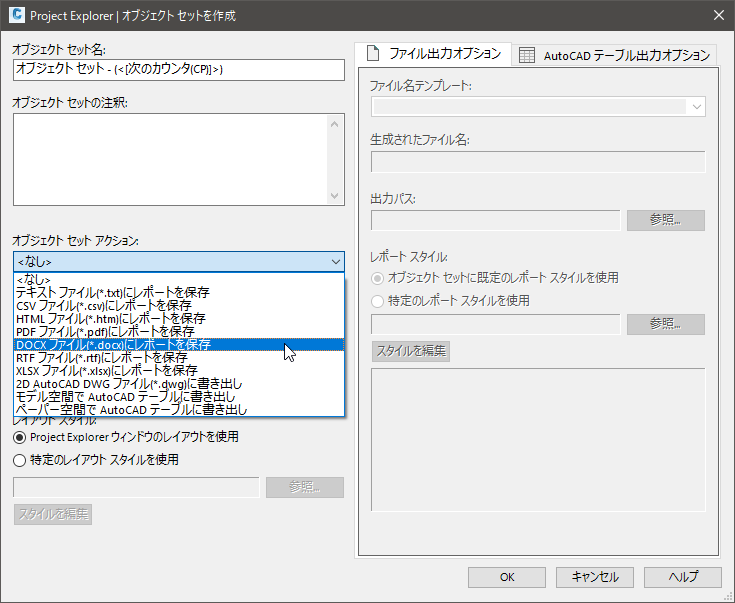735x603 pixels.
Task: Click the report style preview area
Action: tap(538, 439)
